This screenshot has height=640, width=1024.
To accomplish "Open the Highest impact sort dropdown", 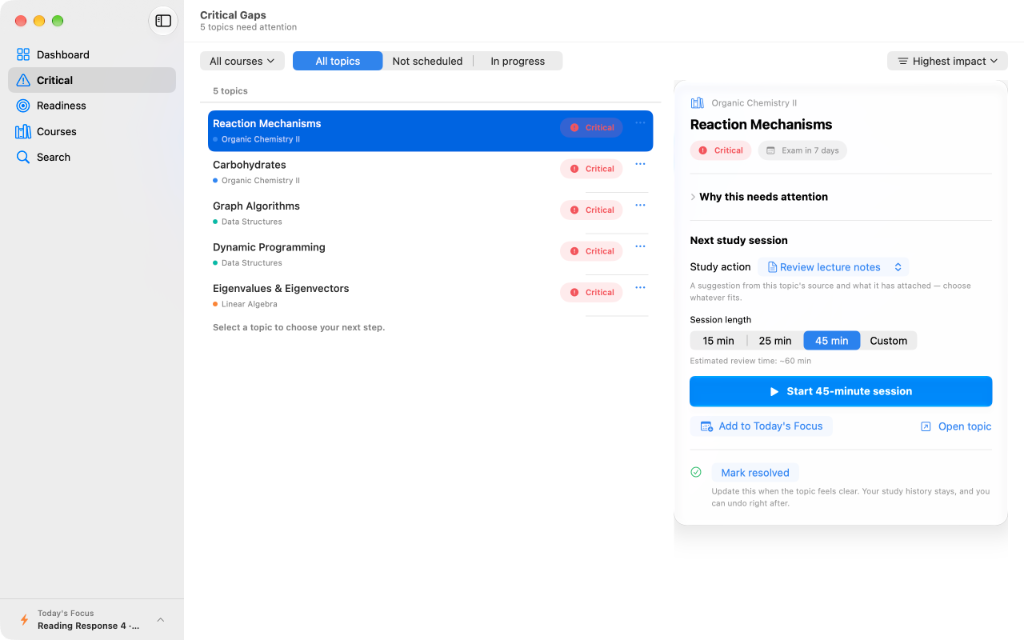I will point(948,61).
